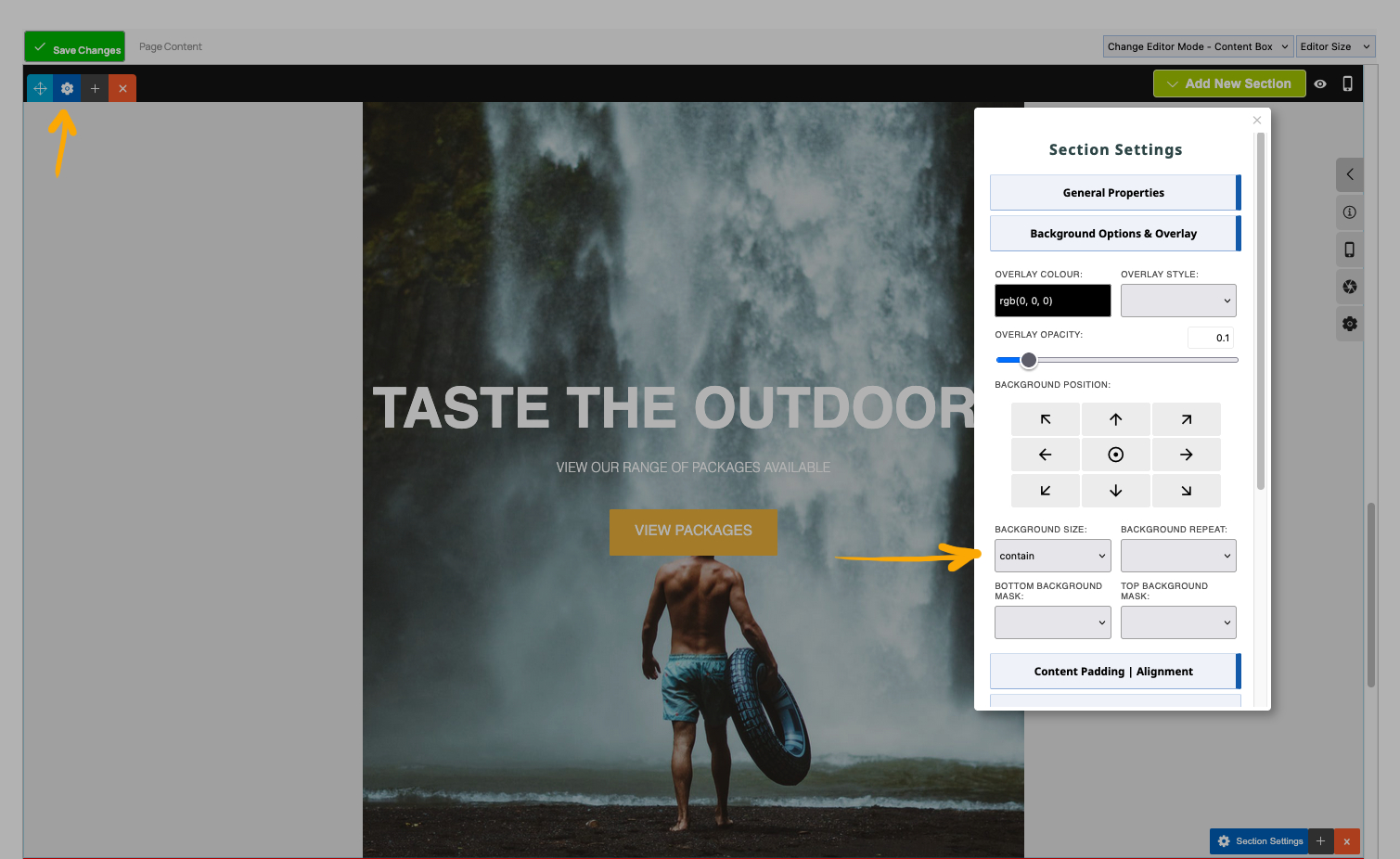Screen dimensions: 1400x859
Task: Open Change Editor Mode dropdown
Action: point(1197,46)
